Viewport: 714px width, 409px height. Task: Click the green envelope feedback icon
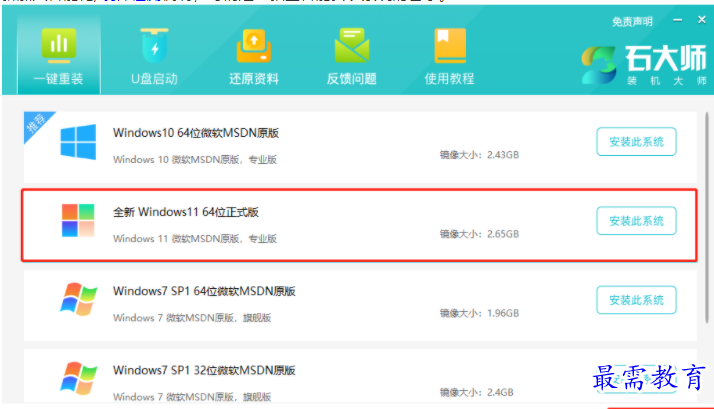click(x=352, y=45)
